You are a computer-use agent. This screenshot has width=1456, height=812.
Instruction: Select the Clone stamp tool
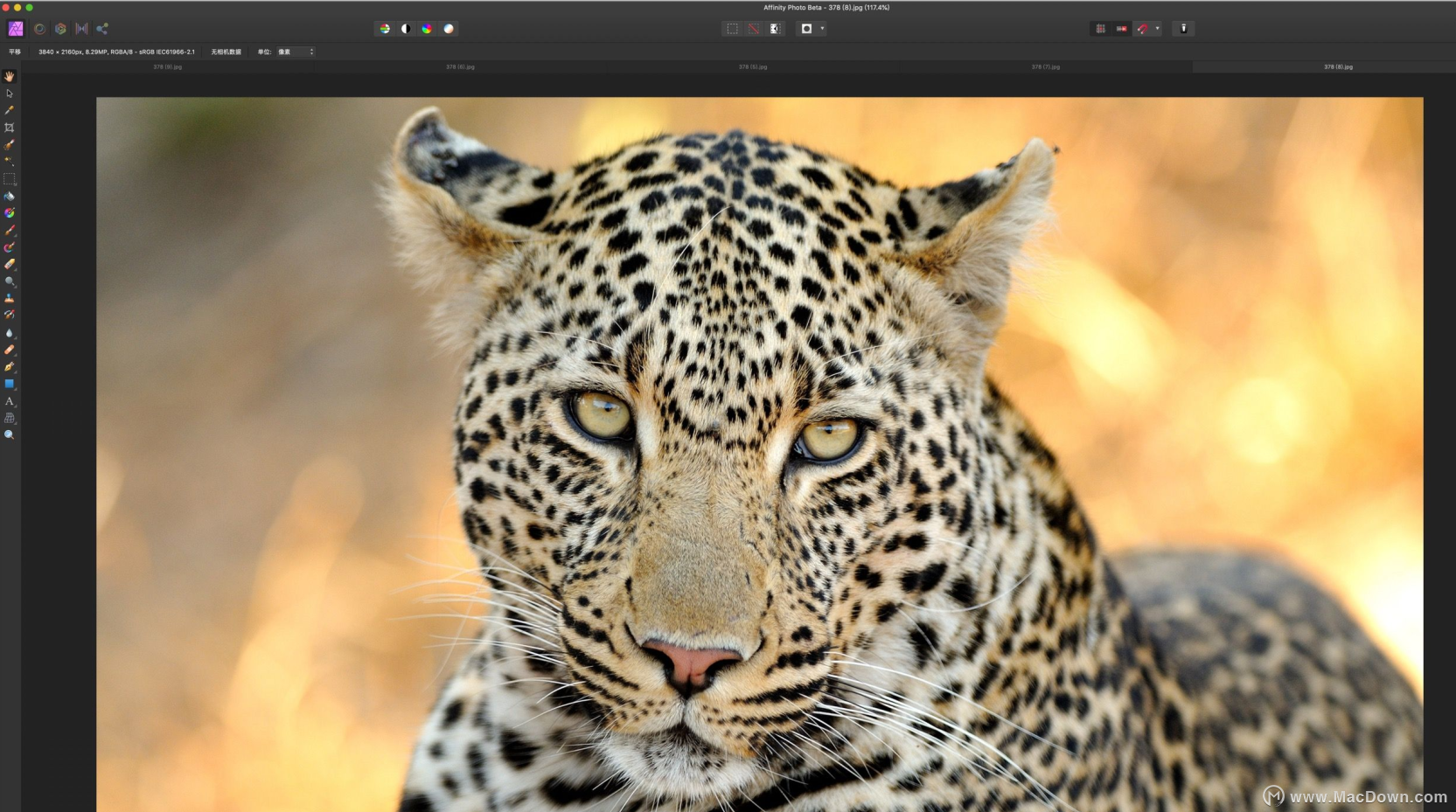tap(10, 298)
